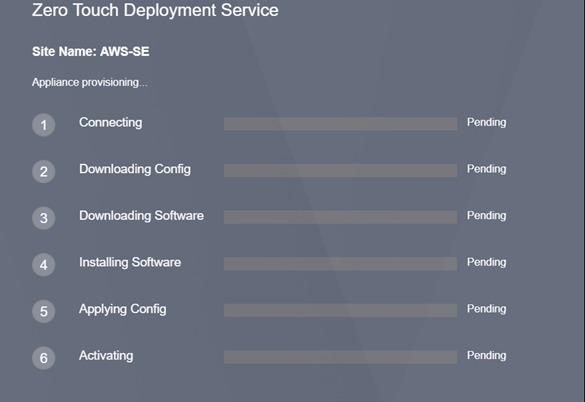This screenshot has width=585, height=402.
Task: Click the Connecting step label
Action: pos(110,123)
